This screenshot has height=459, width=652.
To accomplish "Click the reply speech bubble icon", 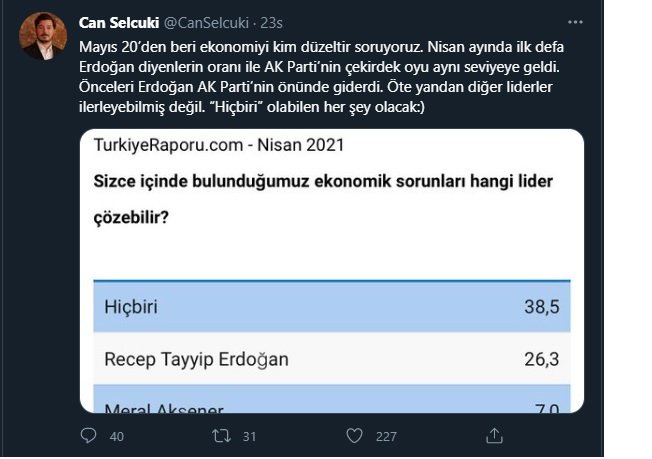I will tap(88, 436).
